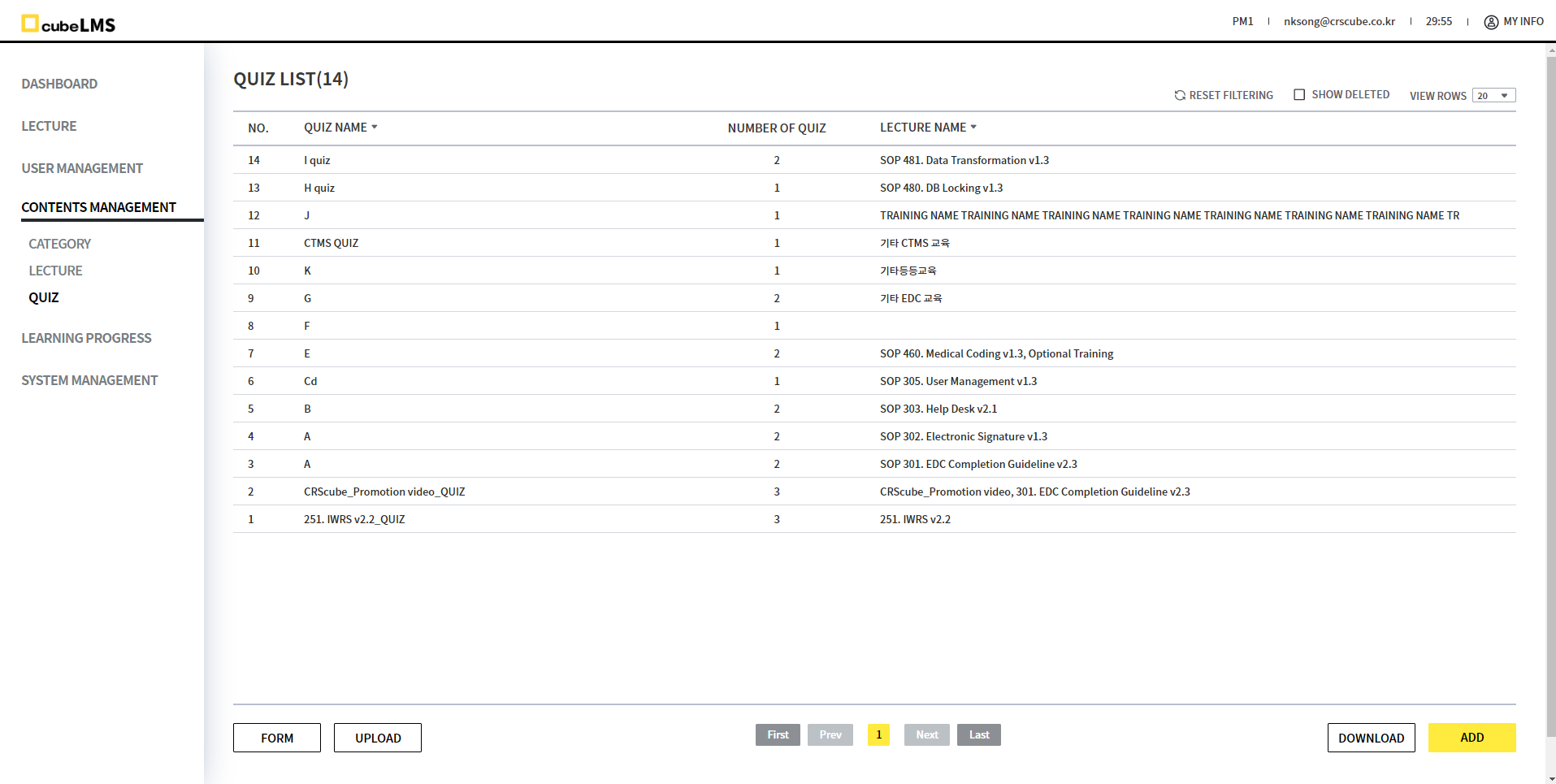Open MY INFO user profile icon
The image size is (1556, 784).
pos(1491,22)
